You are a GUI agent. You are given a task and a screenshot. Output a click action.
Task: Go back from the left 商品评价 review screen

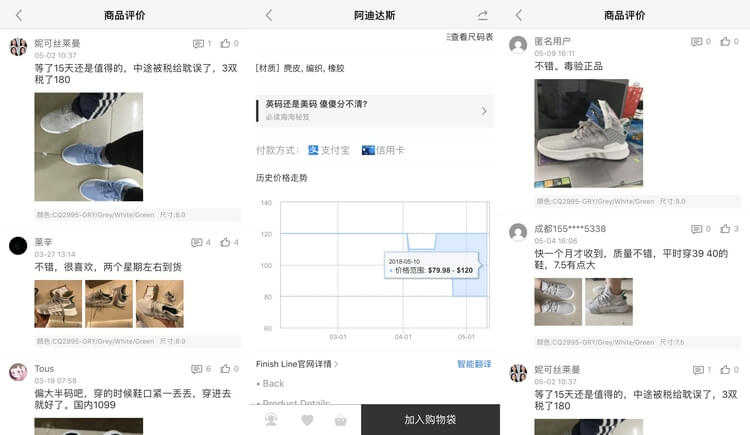[x=19, y=15]
